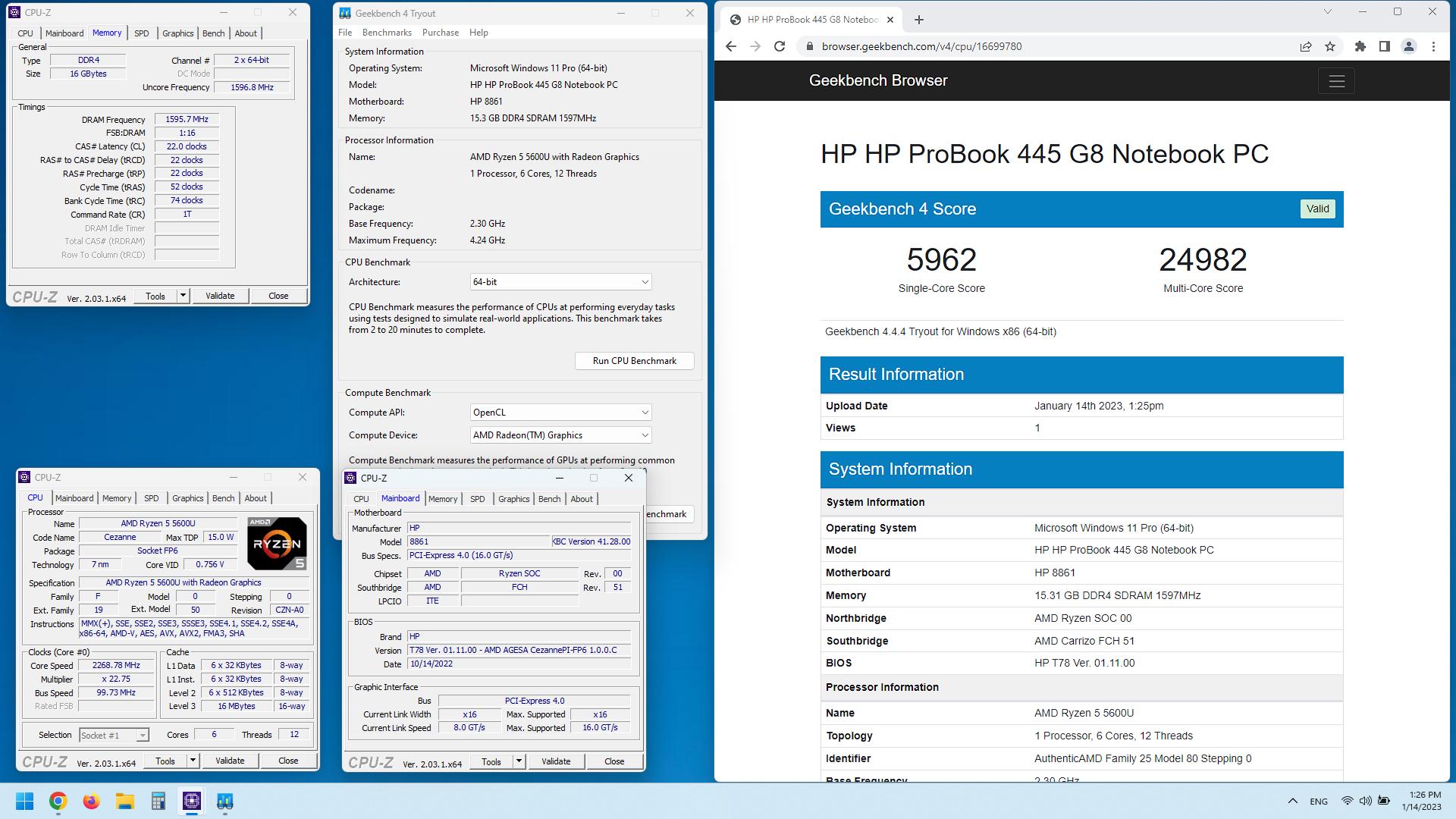Open Firefox from the taskbar
This screenshot has height=819, width=1456.
pos(91,801)
